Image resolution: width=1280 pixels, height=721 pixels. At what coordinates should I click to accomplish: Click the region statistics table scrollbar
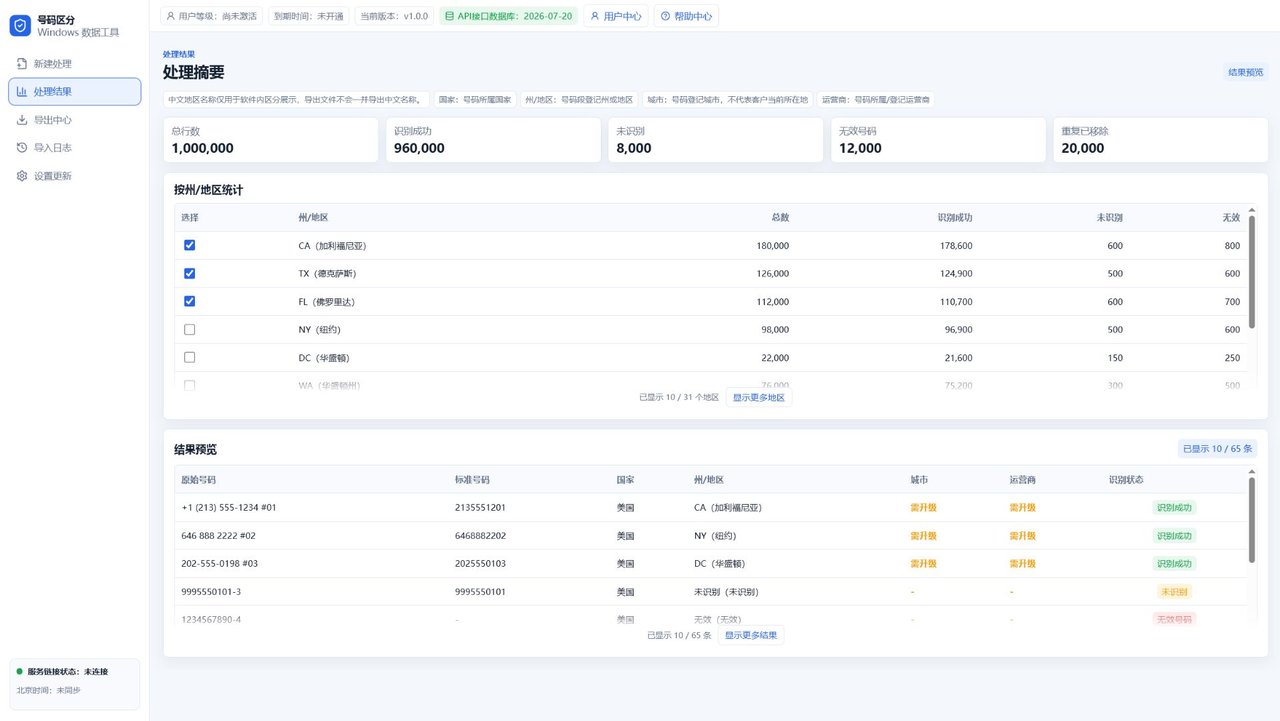click(1252, 272)
